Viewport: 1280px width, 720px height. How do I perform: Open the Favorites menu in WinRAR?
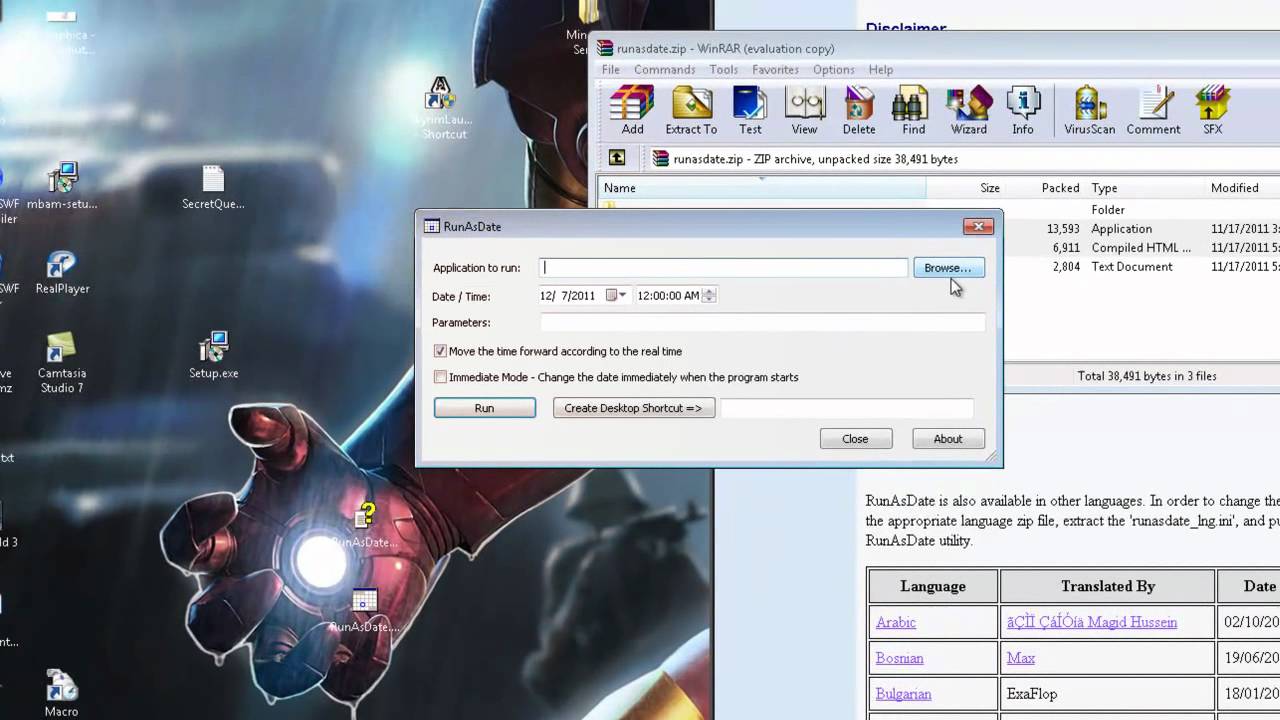click(775, 70)
